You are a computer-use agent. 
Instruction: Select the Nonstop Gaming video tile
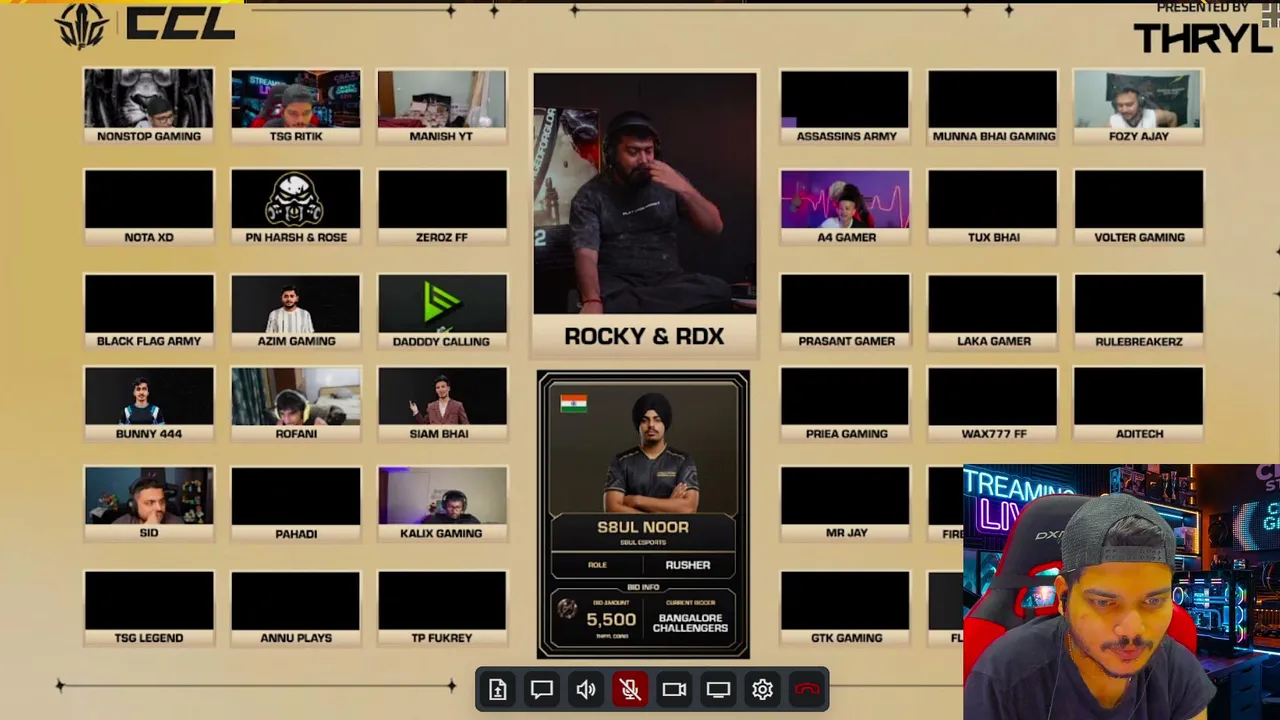(x=149, y=107)
